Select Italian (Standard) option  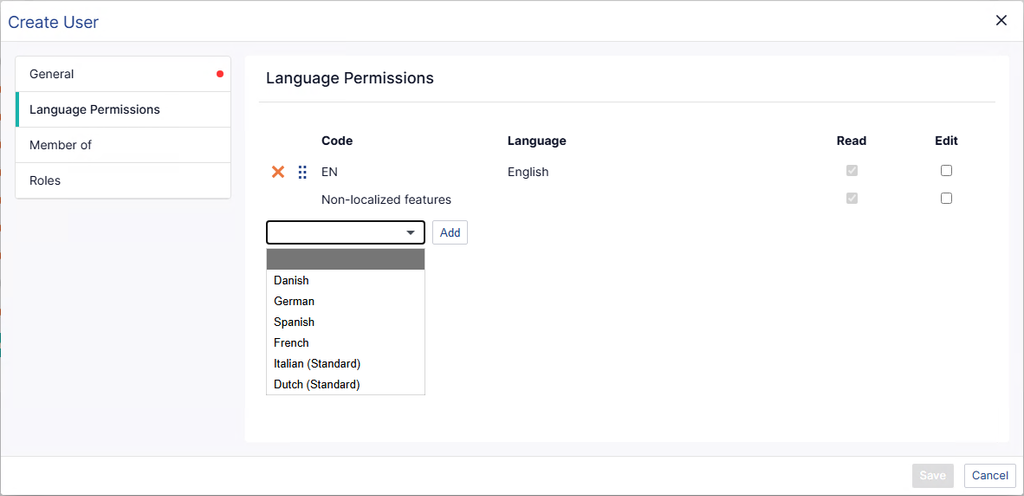click(345, 364)
